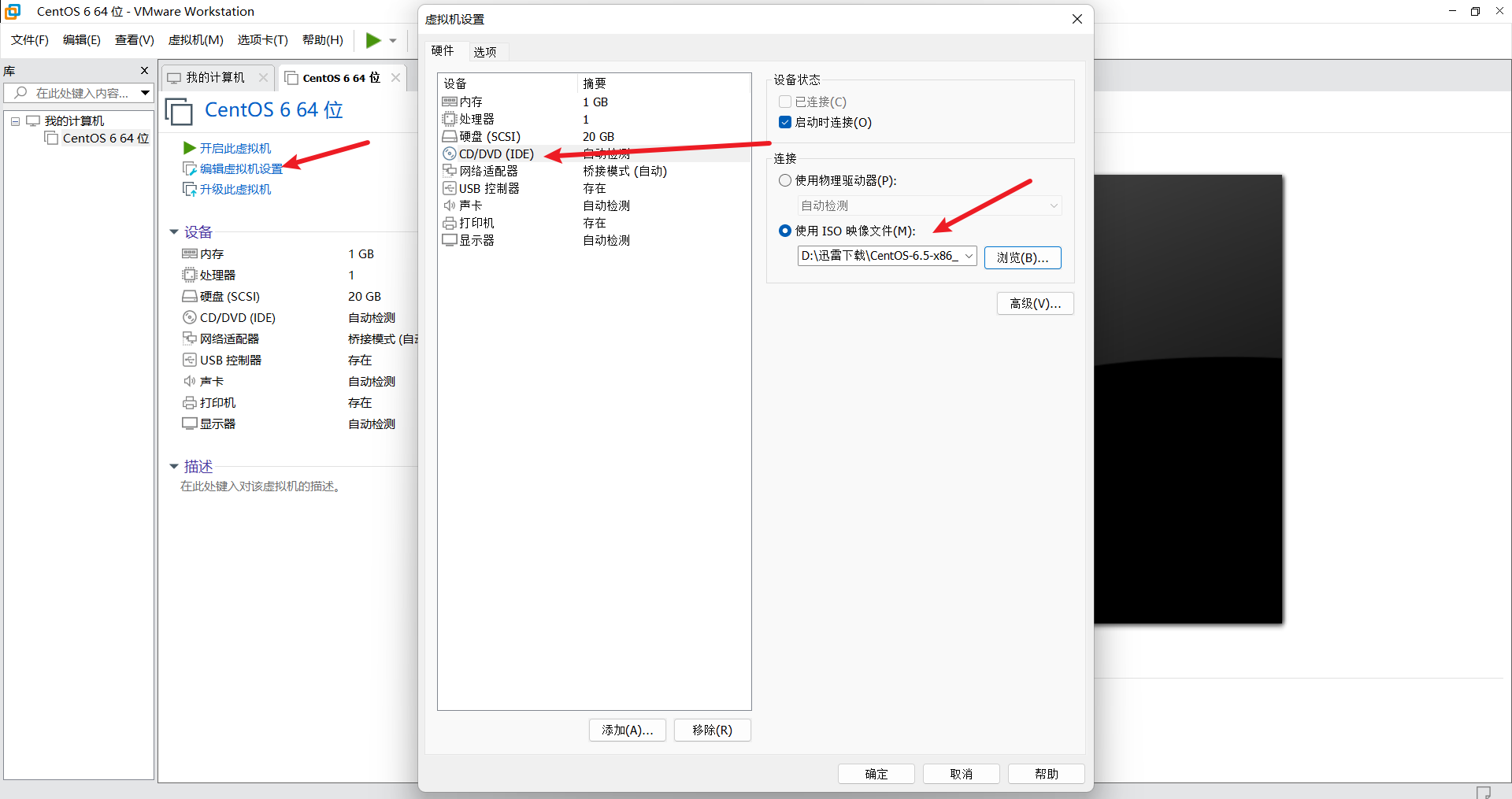Screen dimensions: 1512x799
Task: Collapse the 描述 section
Action: (x=174, y=466)
